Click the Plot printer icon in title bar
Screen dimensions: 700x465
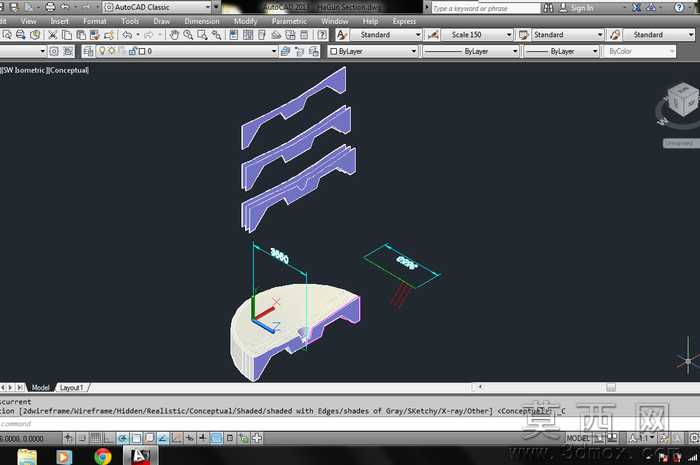point(50,7)
